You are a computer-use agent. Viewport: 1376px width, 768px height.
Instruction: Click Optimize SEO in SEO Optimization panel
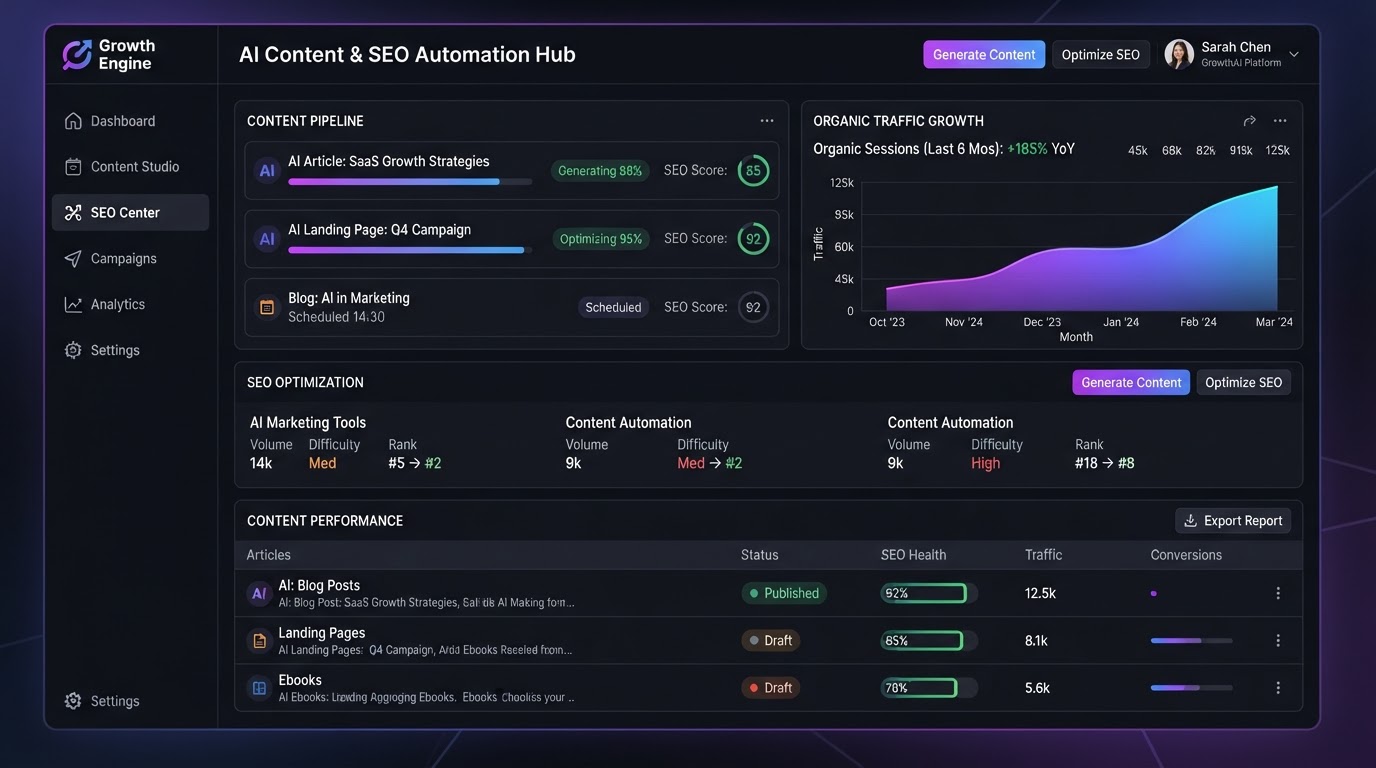click(x=1244, y=382)
